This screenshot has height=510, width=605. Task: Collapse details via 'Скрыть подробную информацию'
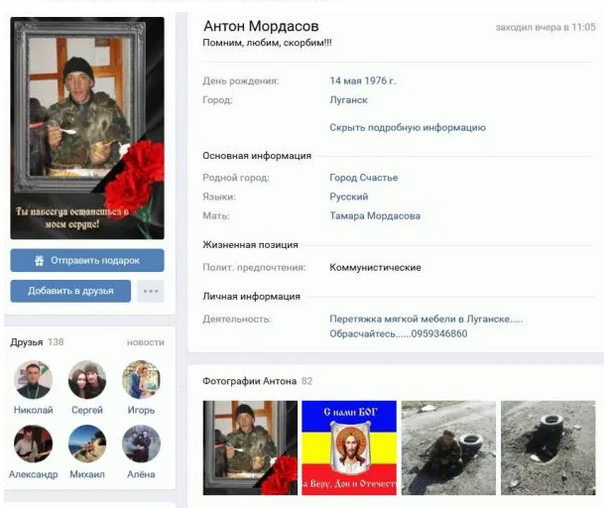coord(407,128)
